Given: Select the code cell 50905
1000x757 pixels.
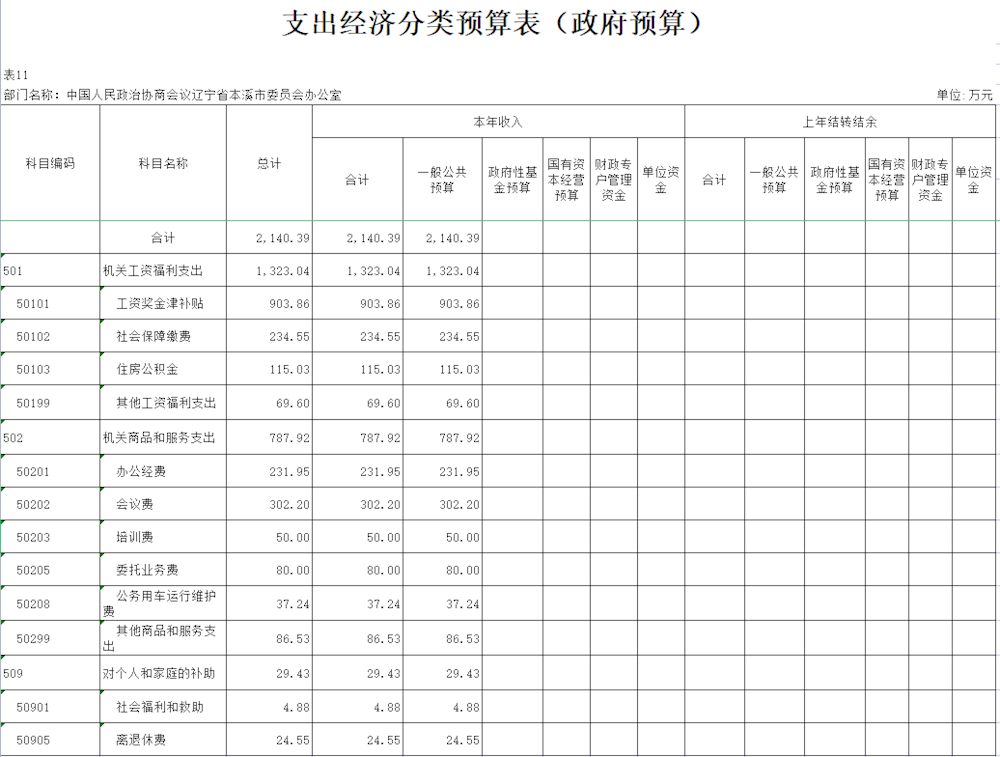Looking at the screenshot, I should pos(50,740).
